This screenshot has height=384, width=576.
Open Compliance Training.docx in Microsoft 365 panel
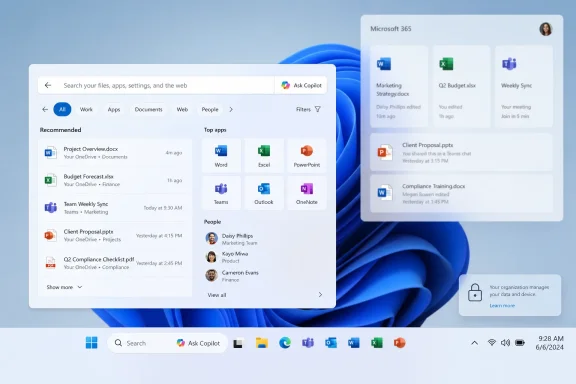pyautogui.click(x=461, y=194)
